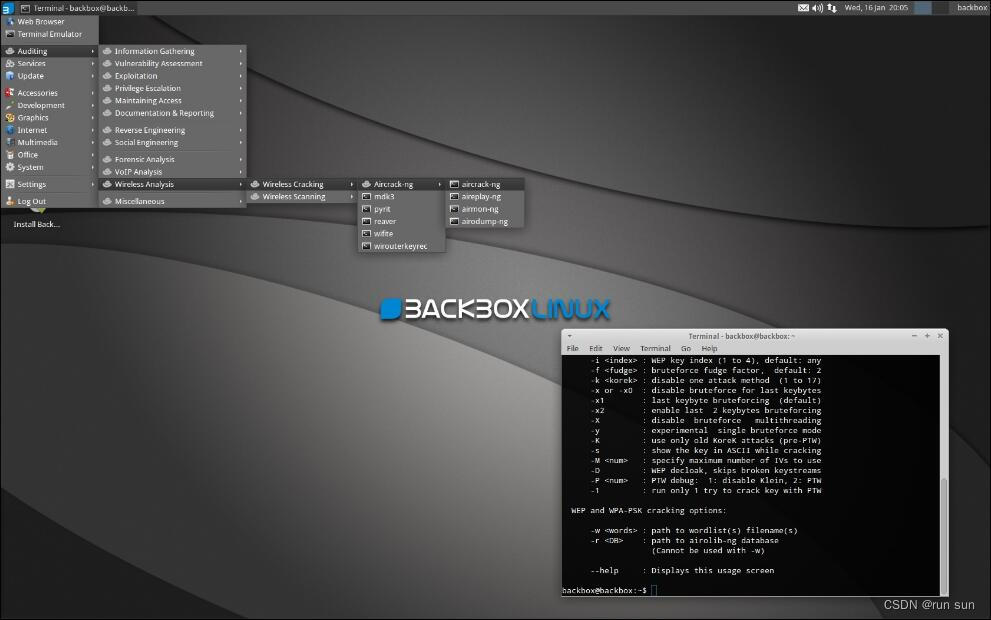Screen dimensions: 991x620
Task: Click the Services category icon
Action: coord(10,63)
